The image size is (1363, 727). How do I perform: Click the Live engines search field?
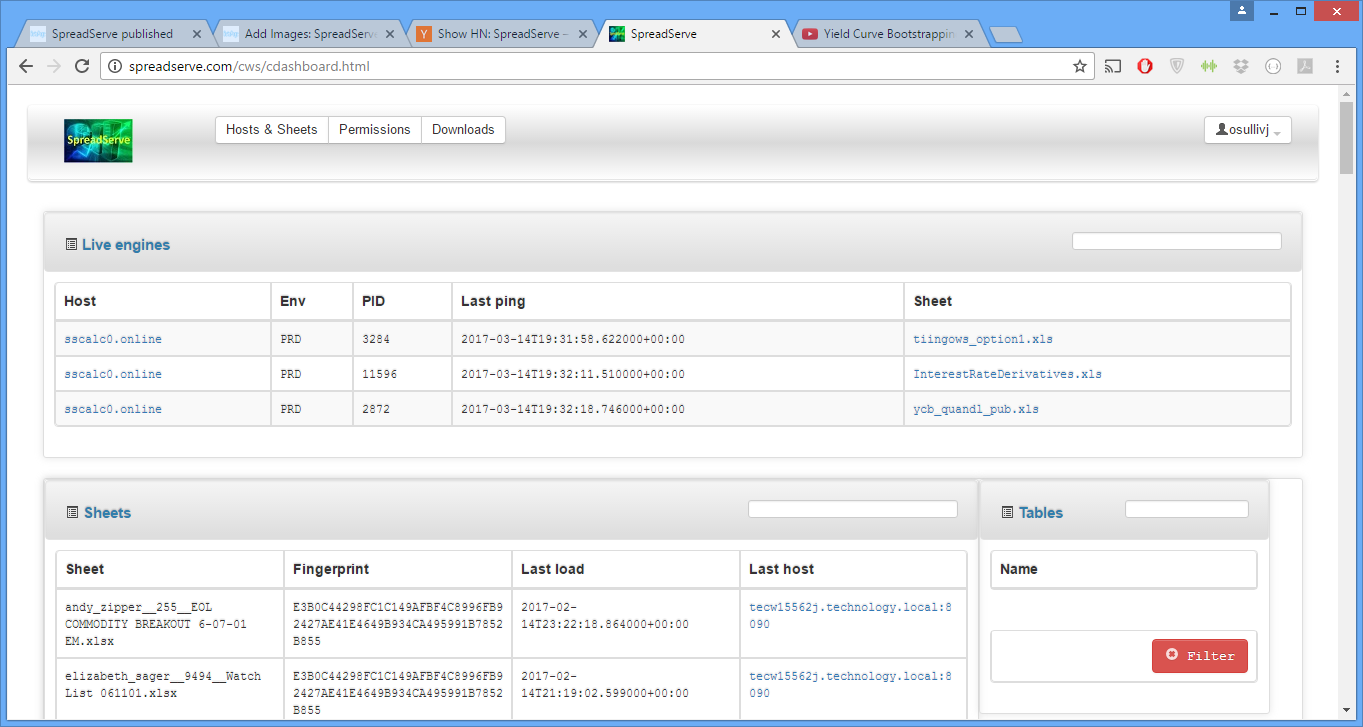[1176, 241]
